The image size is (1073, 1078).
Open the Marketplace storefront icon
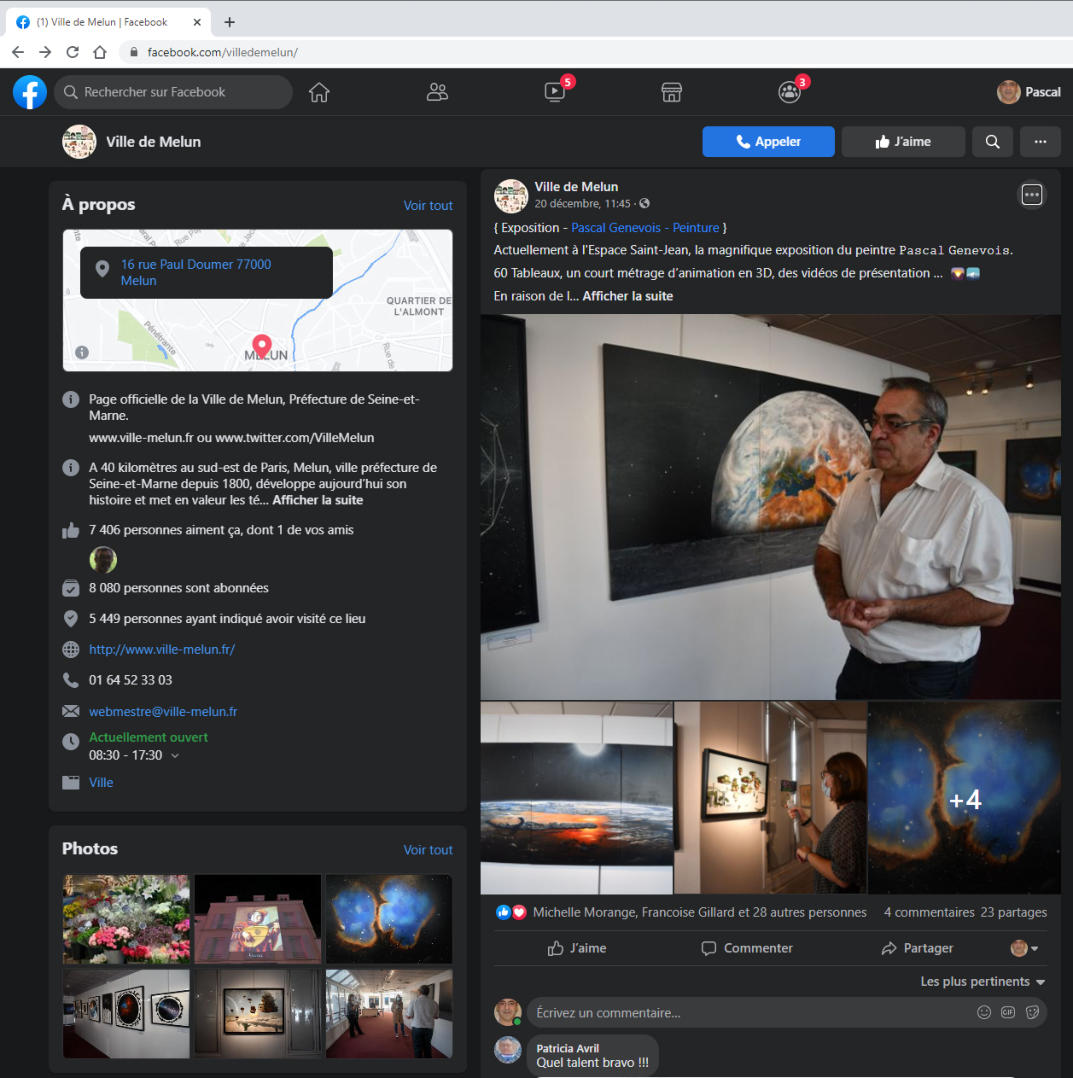point(672,92)
